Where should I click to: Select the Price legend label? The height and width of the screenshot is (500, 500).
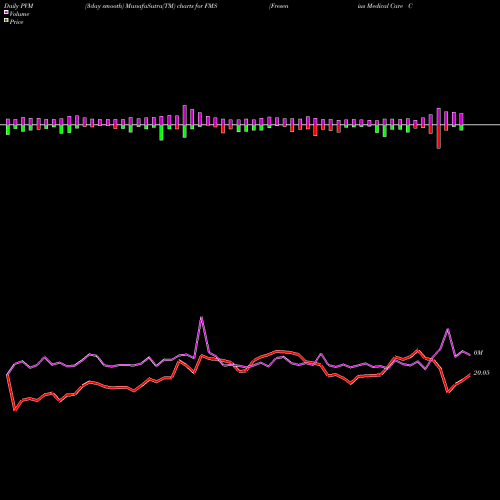point(16,22)
